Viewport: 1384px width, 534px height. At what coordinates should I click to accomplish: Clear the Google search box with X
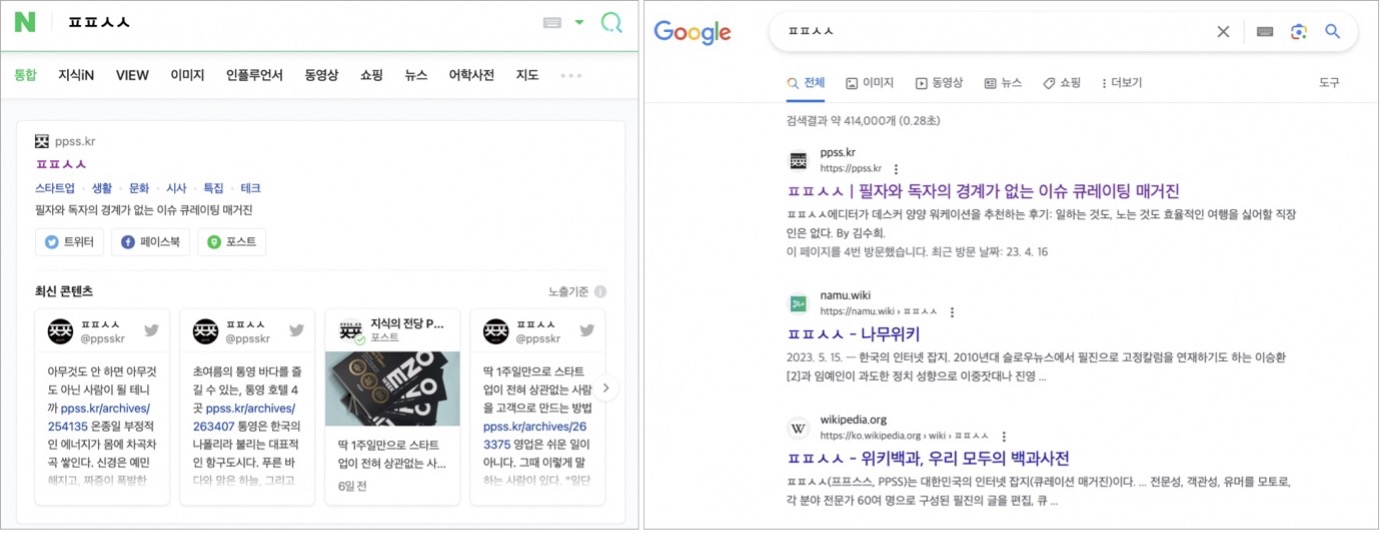pos(1223,32)
